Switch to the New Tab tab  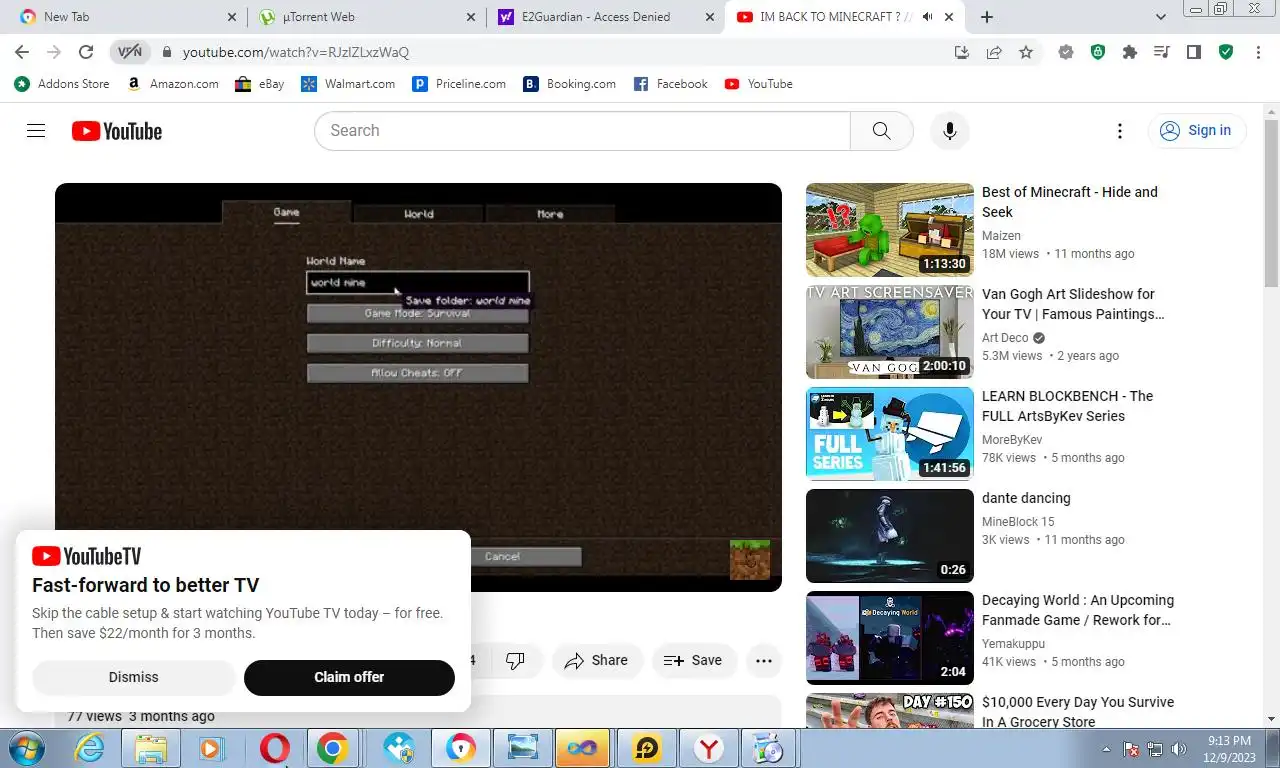[124, 17]
